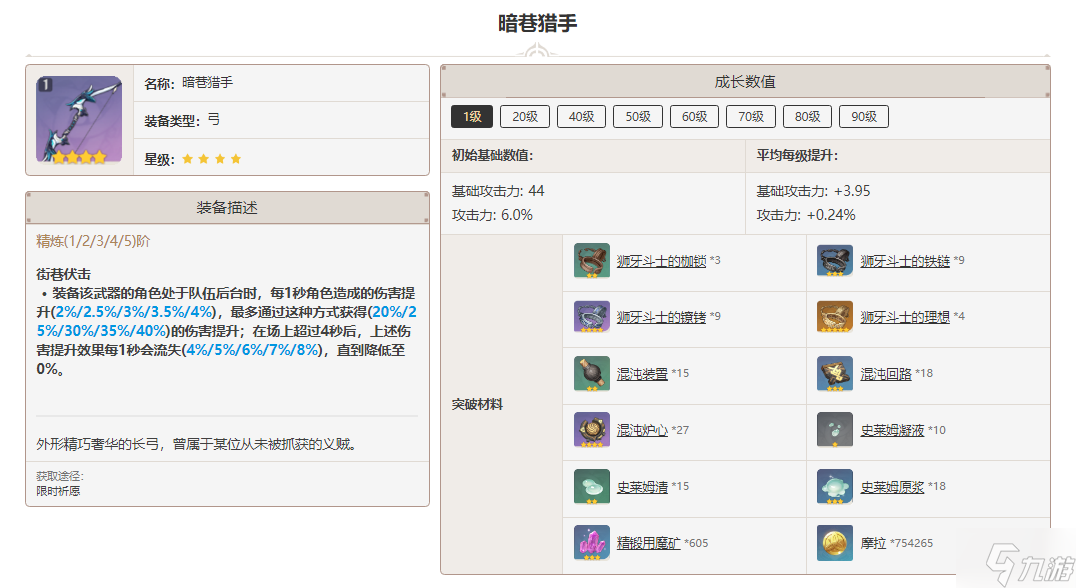Viewport: 1076px width, 588px height.
Task: Click the 狮牙斗士的铁链 material icon
Action: (x=835, y=260)
